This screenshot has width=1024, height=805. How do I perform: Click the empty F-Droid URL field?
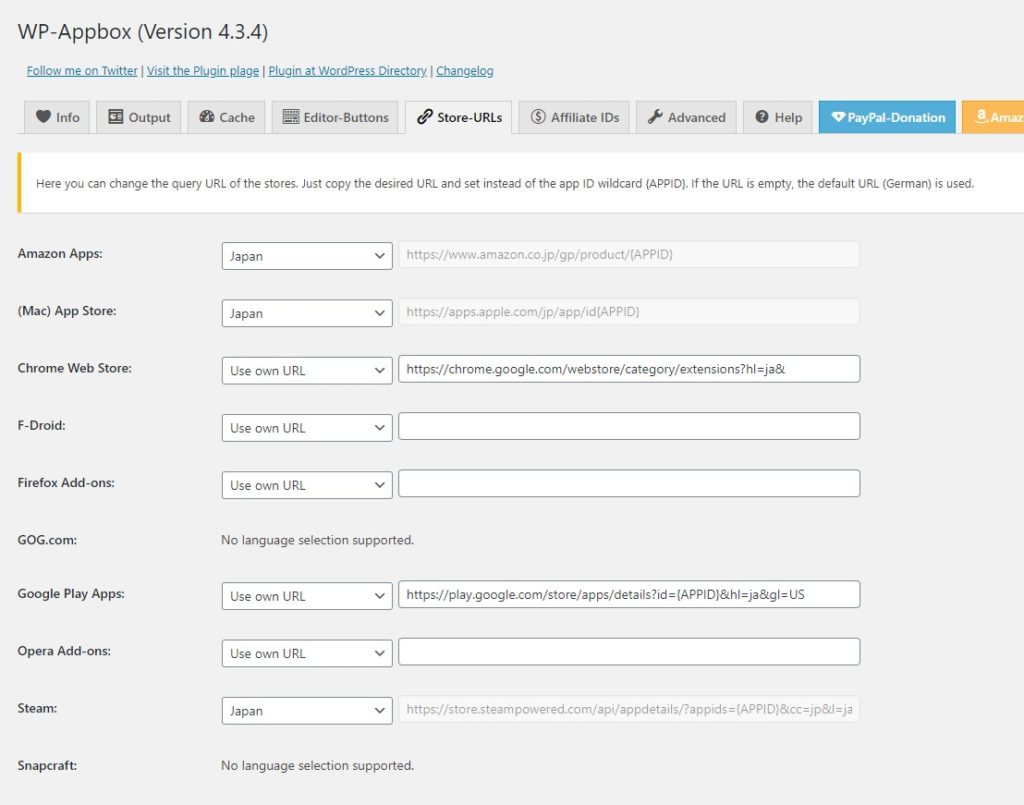point(629,426)
